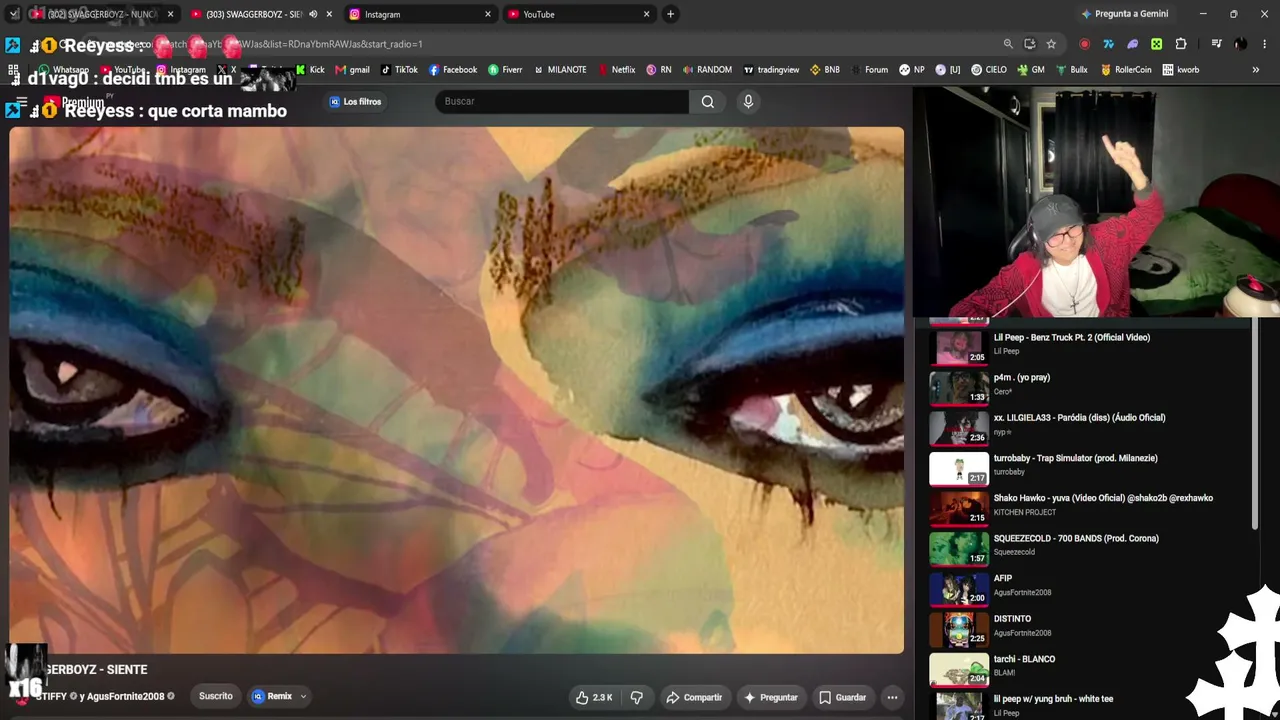Expand the Remix dropdown arrow
Viewport: 1280px width, 720px height.
[303, 697]
